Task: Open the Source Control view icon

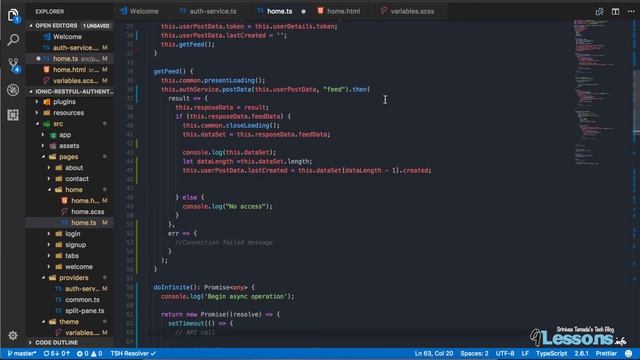Action: click(13, 64)
